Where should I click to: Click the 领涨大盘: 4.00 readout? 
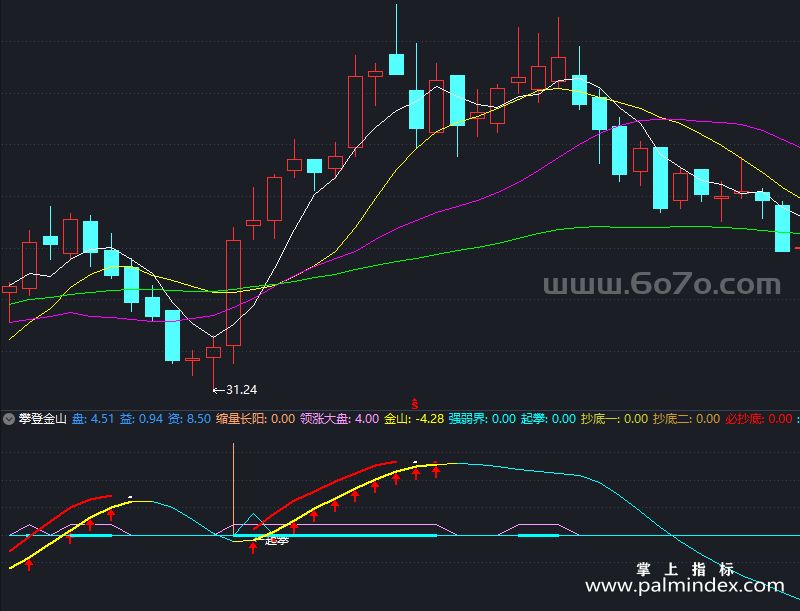[x=339, y=419]
